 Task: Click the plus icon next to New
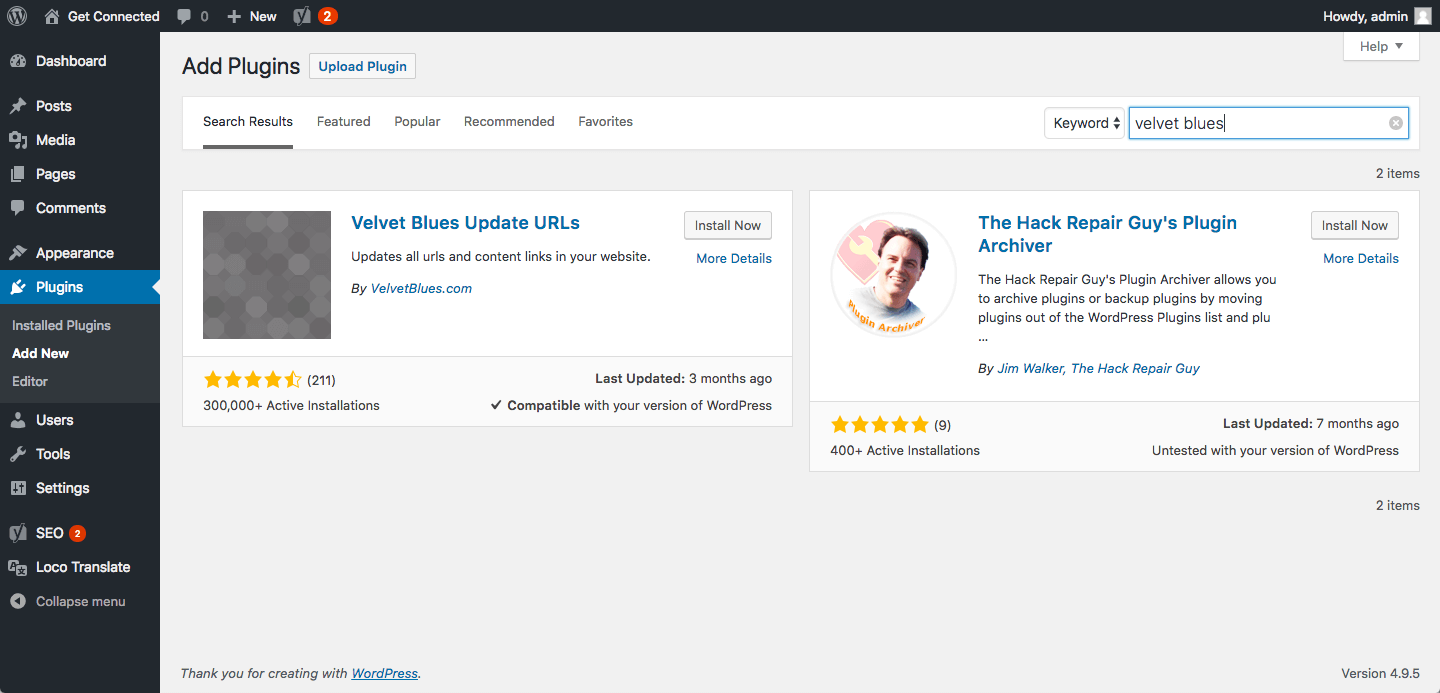point(234,16)
